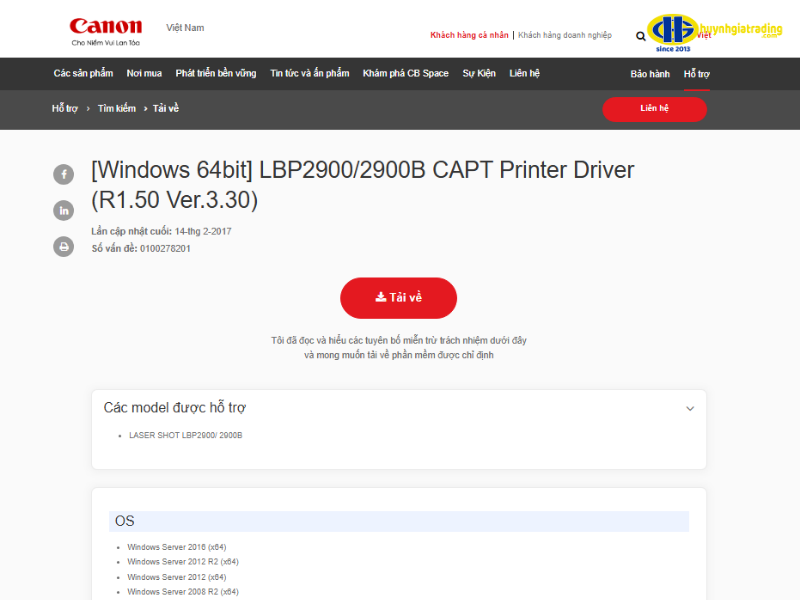Go to Tìm kiếm breadcrumb link
This screenshot has width=800, height=600.
[x=117, y=108]
